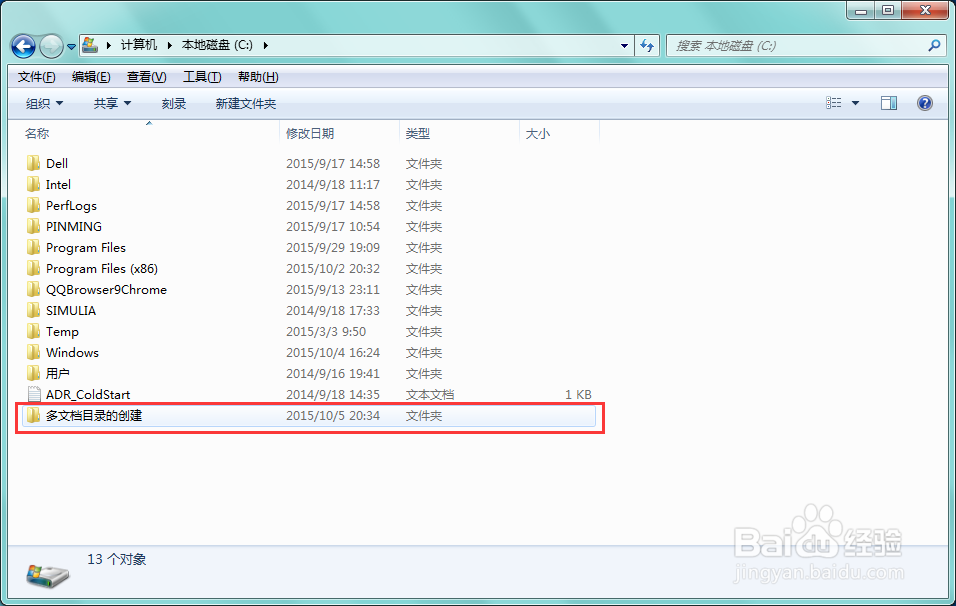Click the date 2015/10/5 20:34

[x=333, y=415]
